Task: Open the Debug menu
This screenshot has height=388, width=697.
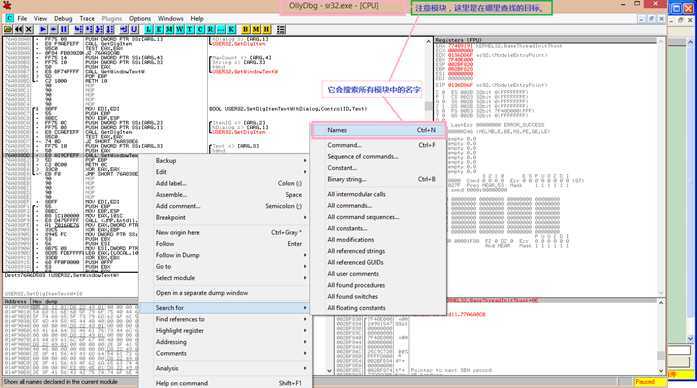Action: click(x=63, y=19)
